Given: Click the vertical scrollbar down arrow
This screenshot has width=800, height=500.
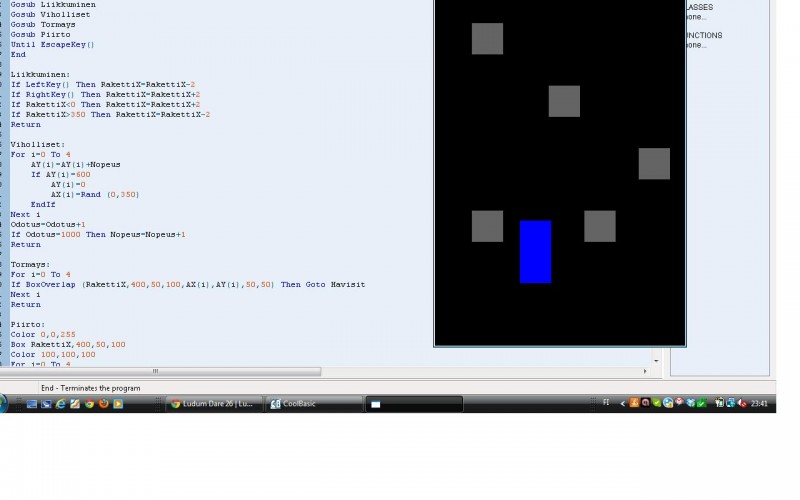Looking at the screenshot, I should (x=656, y=361).
